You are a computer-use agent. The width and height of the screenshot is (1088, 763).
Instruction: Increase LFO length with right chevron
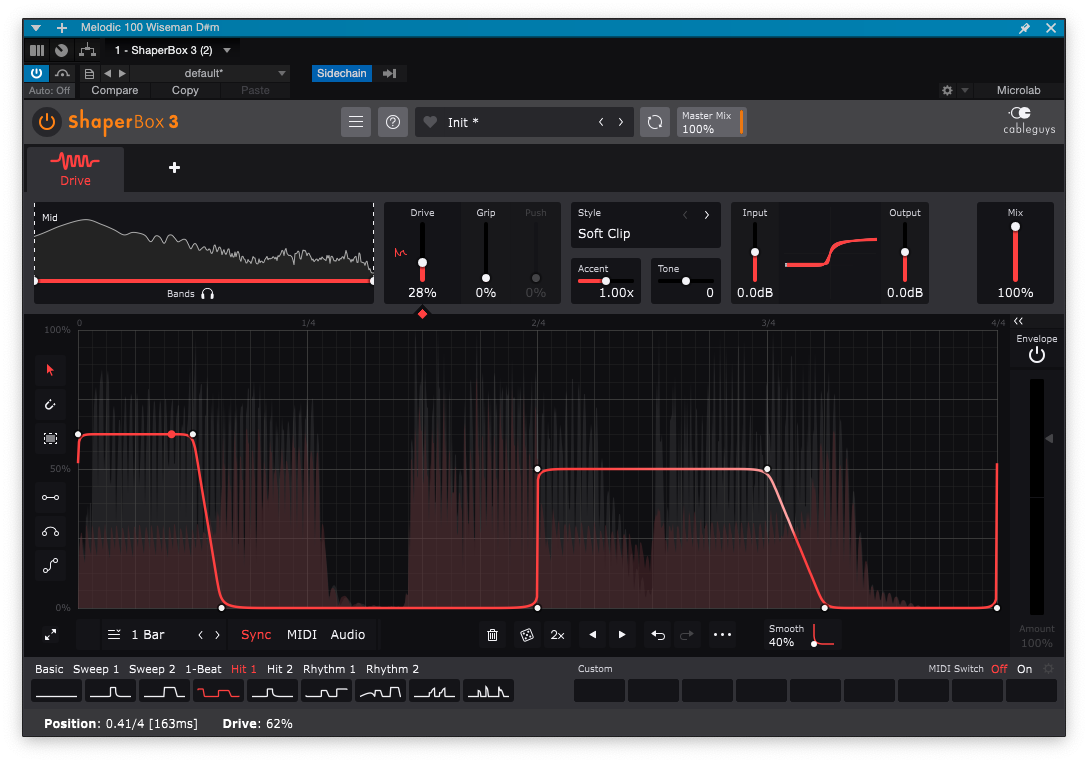pos(217,635)
